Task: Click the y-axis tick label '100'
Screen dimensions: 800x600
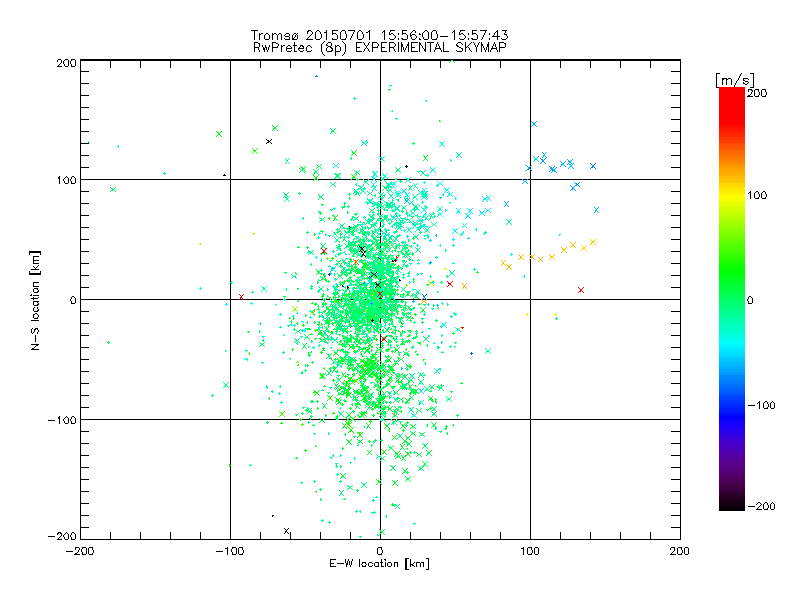Action: coord(66,180)
